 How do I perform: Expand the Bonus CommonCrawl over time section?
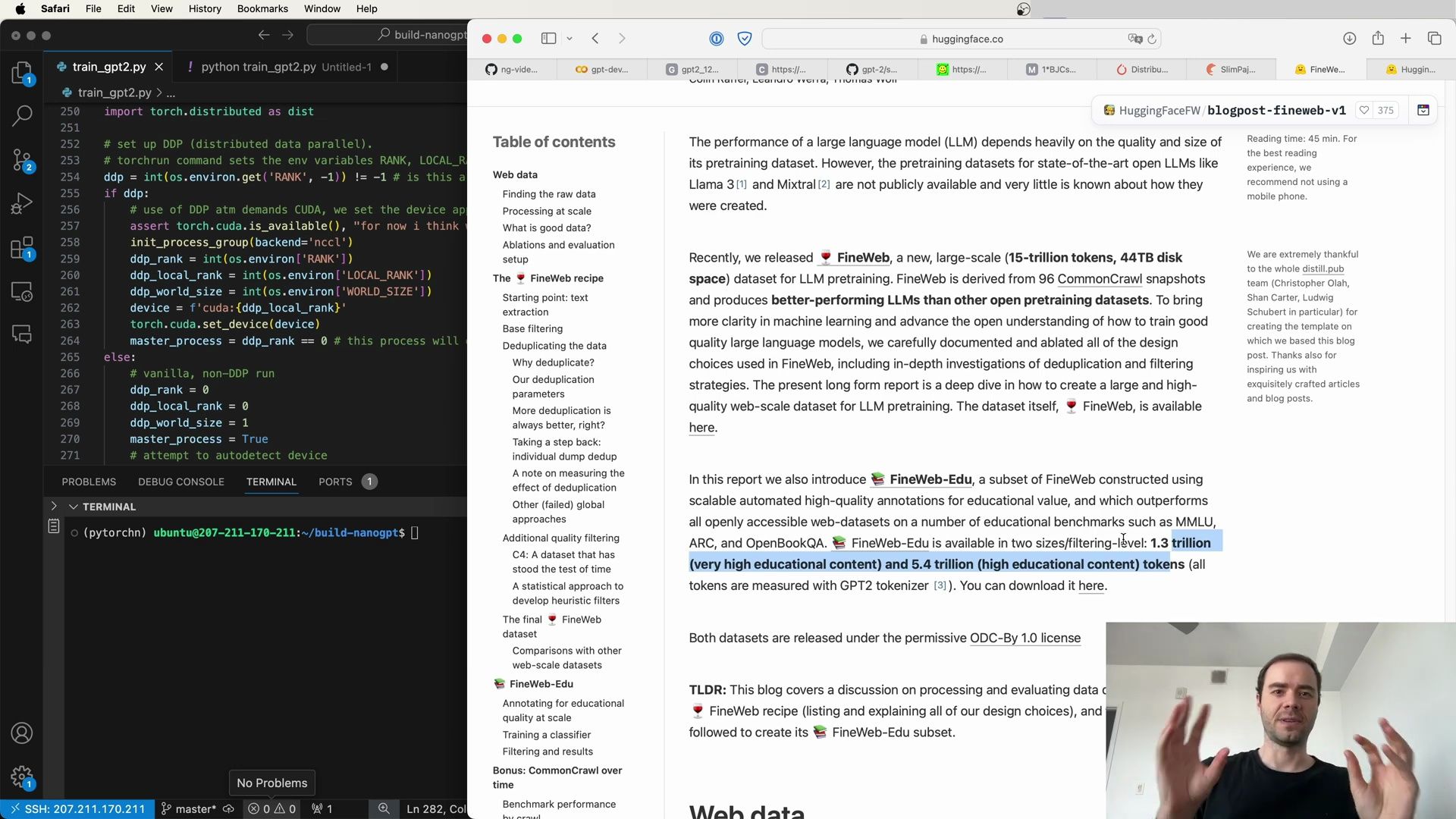pos(558,777)
